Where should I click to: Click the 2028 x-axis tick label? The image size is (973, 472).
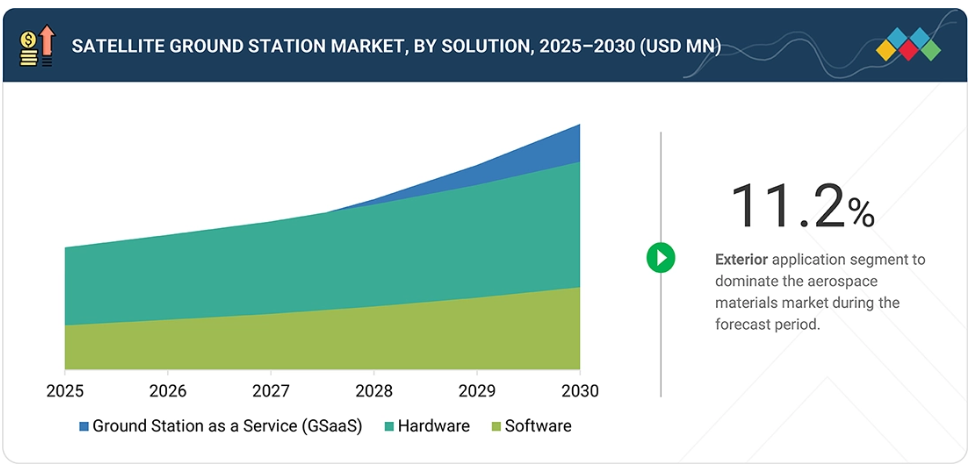[374, 391]
